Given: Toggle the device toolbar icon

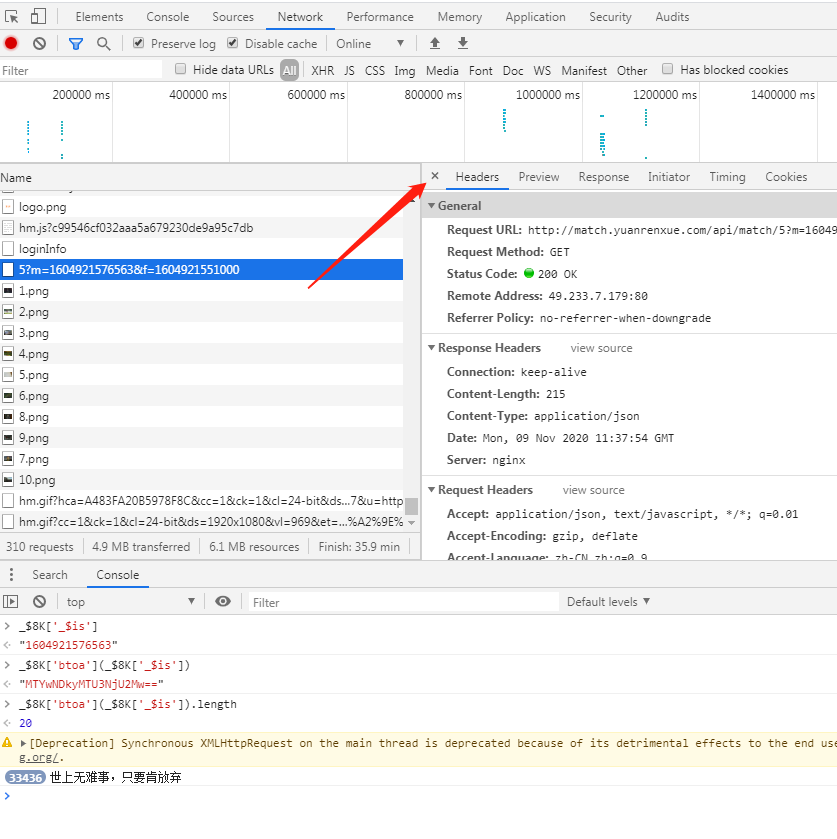Looking at the screenshot, I should (x=38, y=17).
